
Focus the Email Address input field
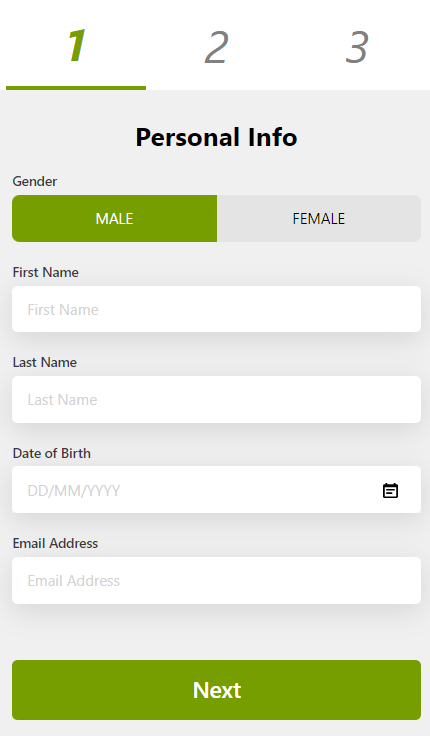[x=216, y=581]
